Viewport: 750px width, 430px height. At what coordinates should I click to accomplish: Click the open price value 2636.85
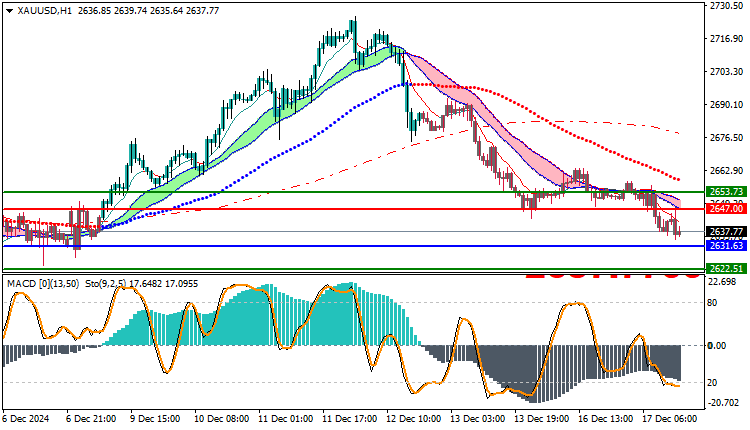(94, 11)
